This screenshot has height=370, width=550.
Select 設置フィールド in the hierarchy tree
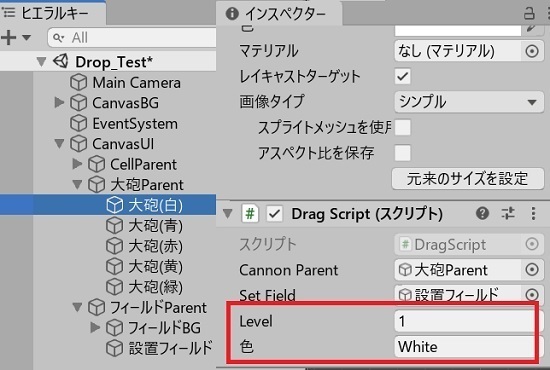coord(170,349)
